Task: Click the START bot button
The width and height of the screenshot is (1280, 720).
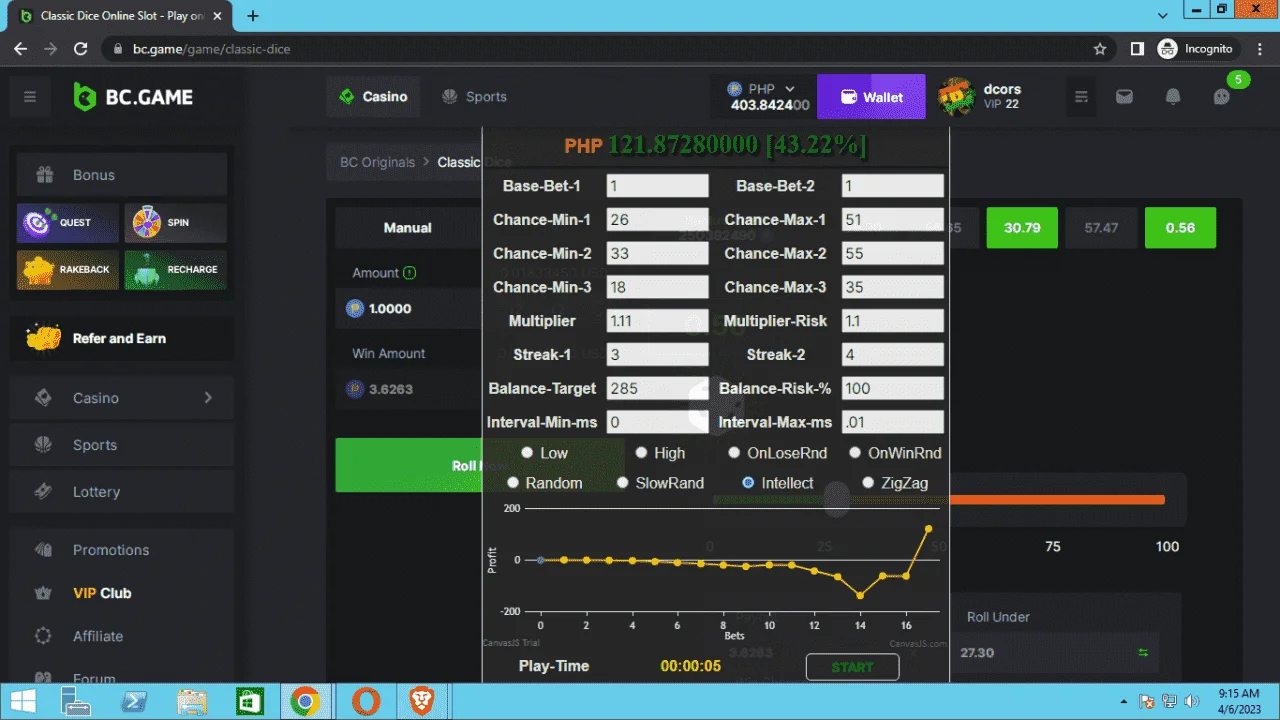Action: click(852, 667)
